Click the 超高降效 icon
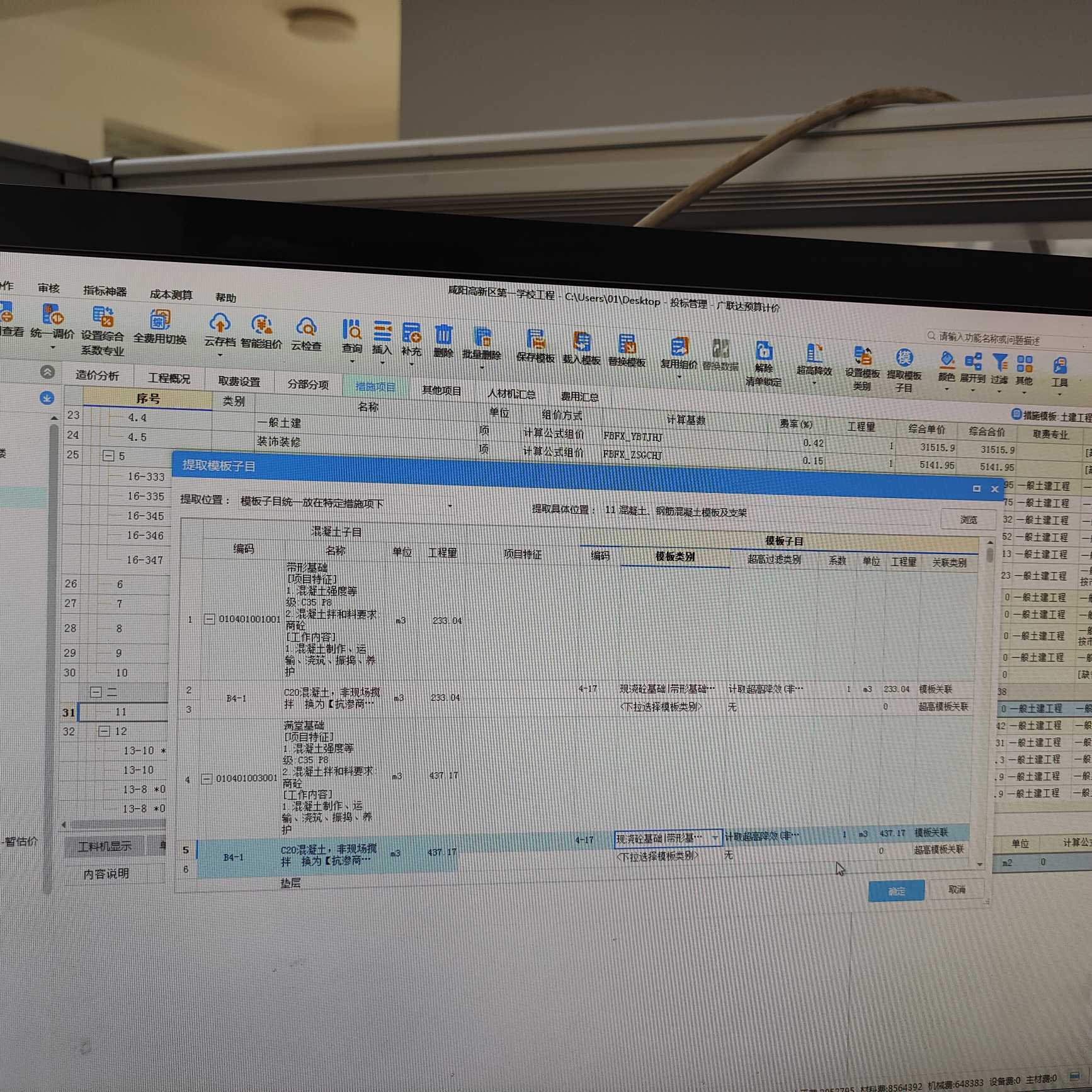1092x1092 pixels. (x=814, y=353)
